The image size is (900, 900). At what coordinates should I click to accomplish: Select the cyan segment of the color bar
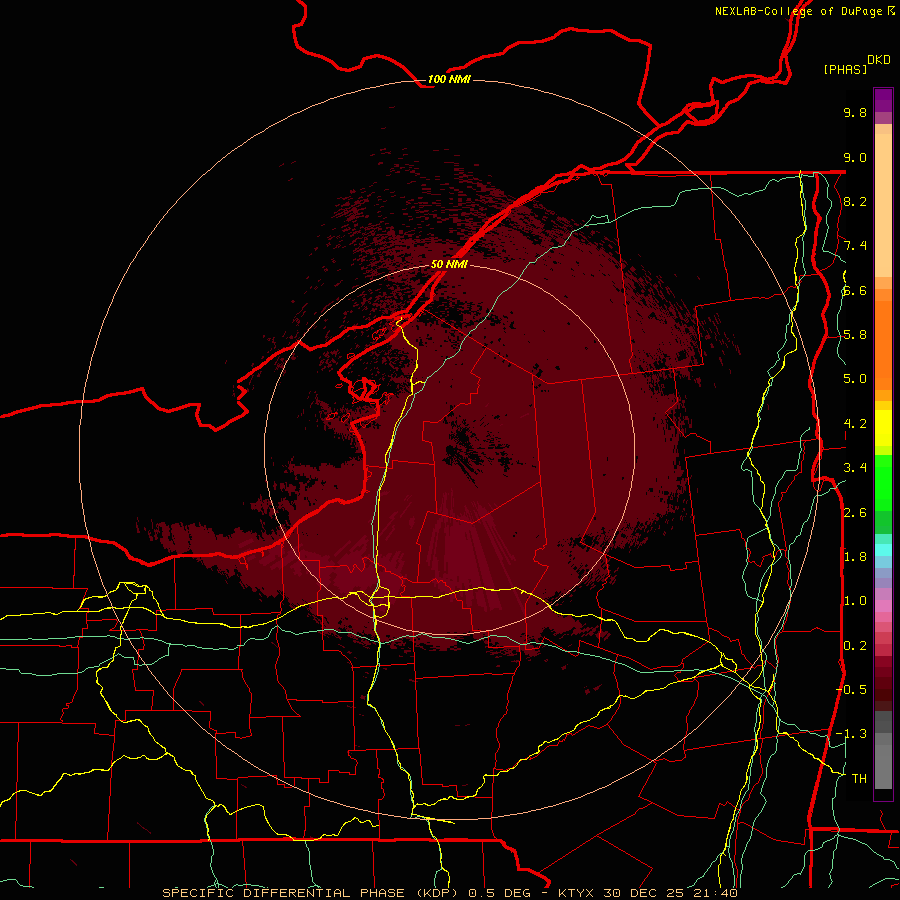(883, 550)
